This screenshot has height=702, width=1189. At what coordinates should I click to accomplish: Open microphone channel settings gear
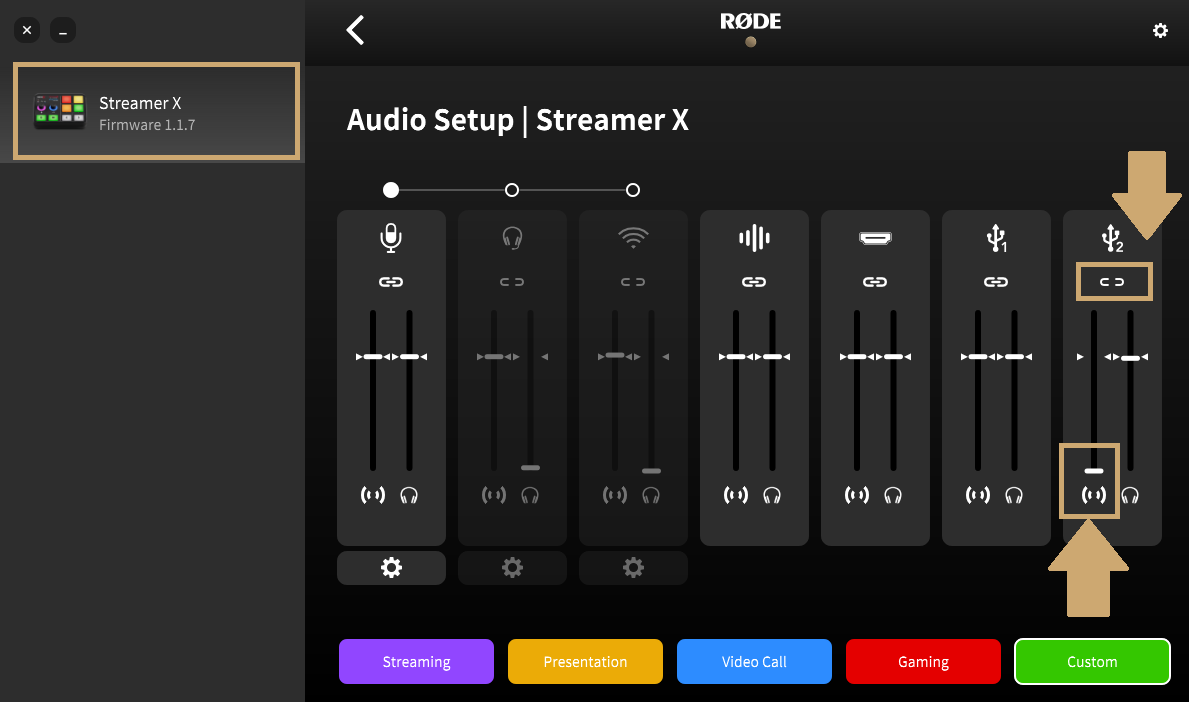[391, 568]
